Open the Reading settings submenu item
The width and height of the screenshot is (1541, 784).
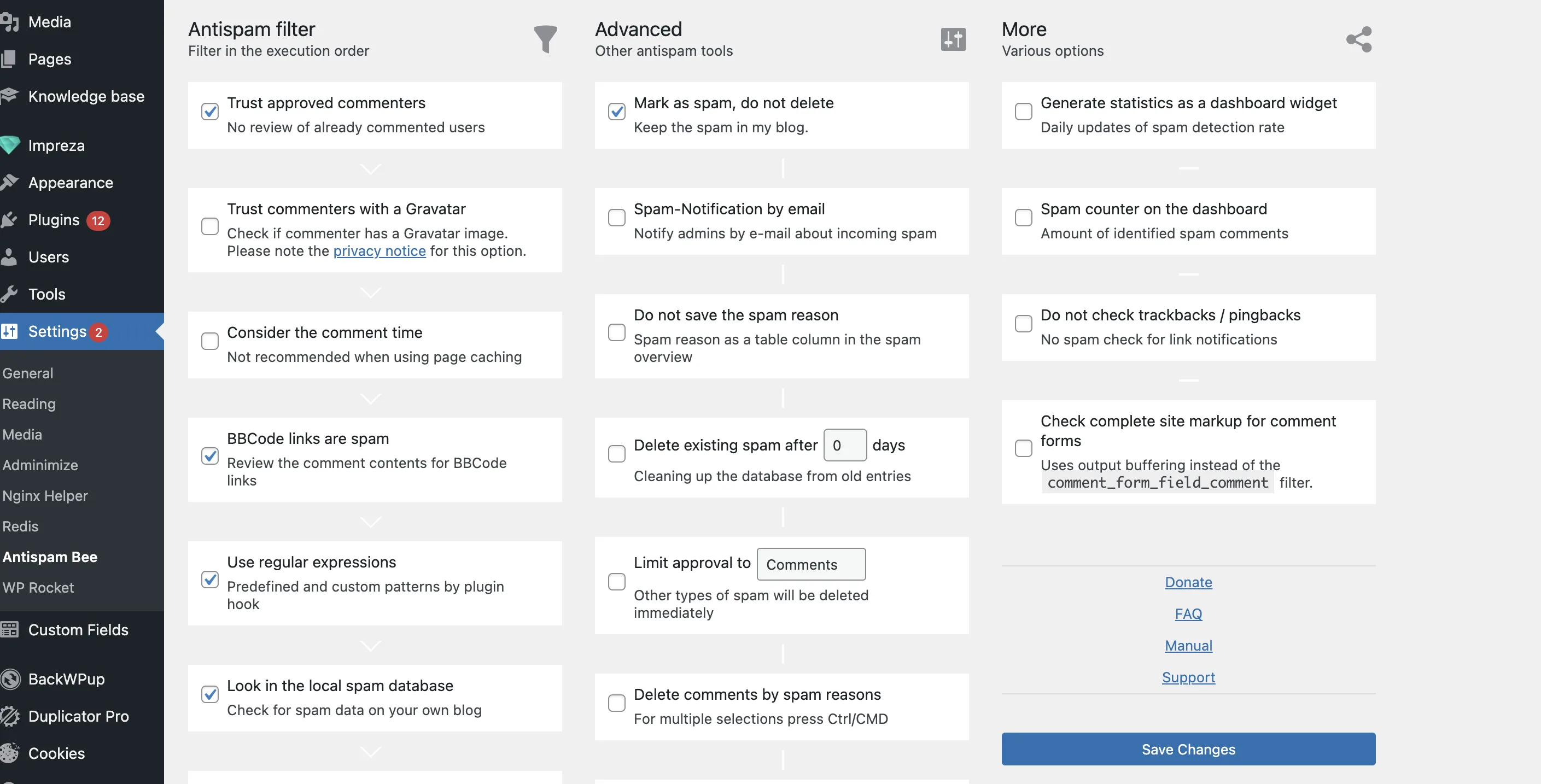point(29,403)
